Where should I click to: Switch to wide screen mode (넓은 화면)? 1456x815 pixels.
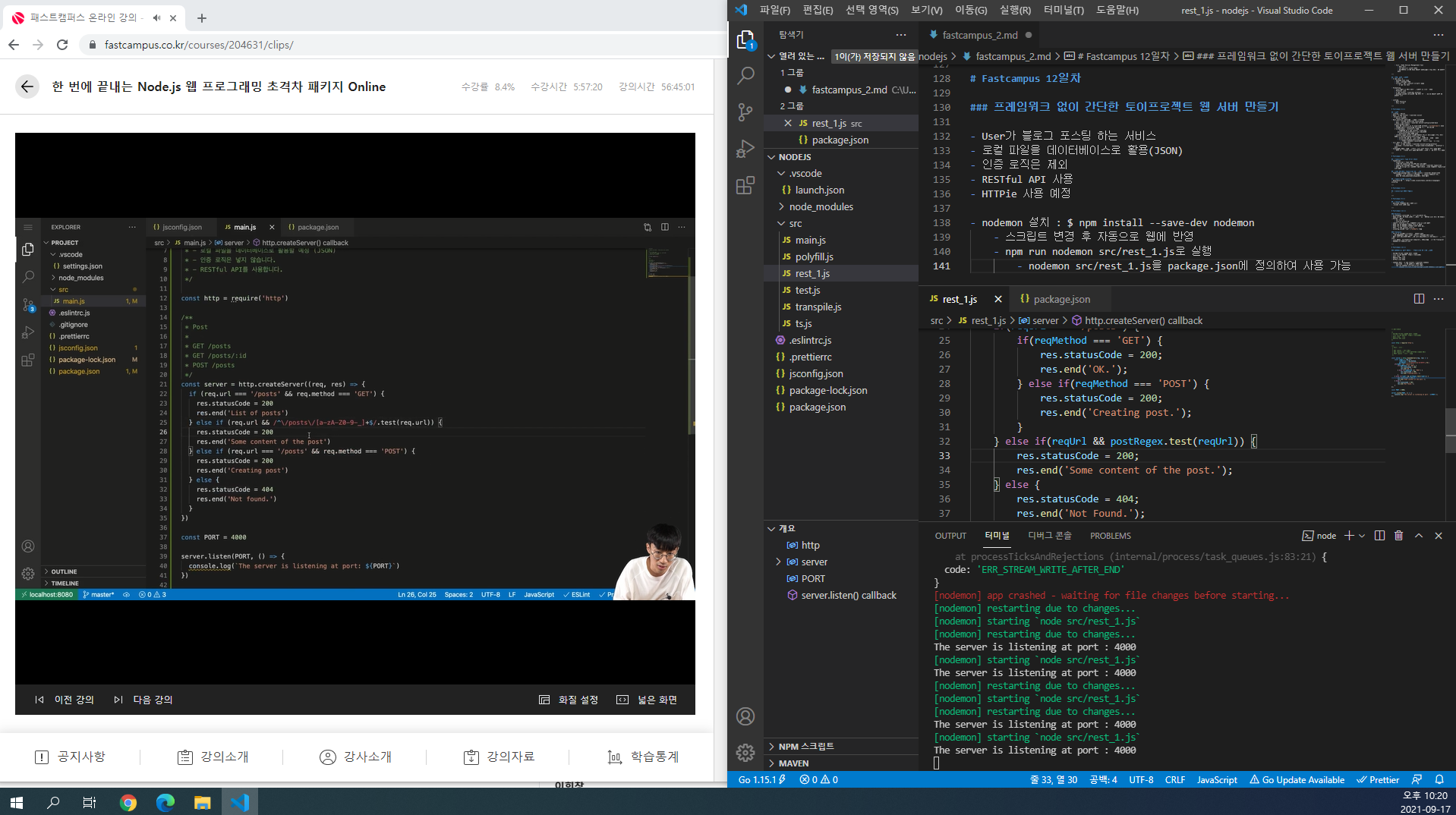click(647, 700)
